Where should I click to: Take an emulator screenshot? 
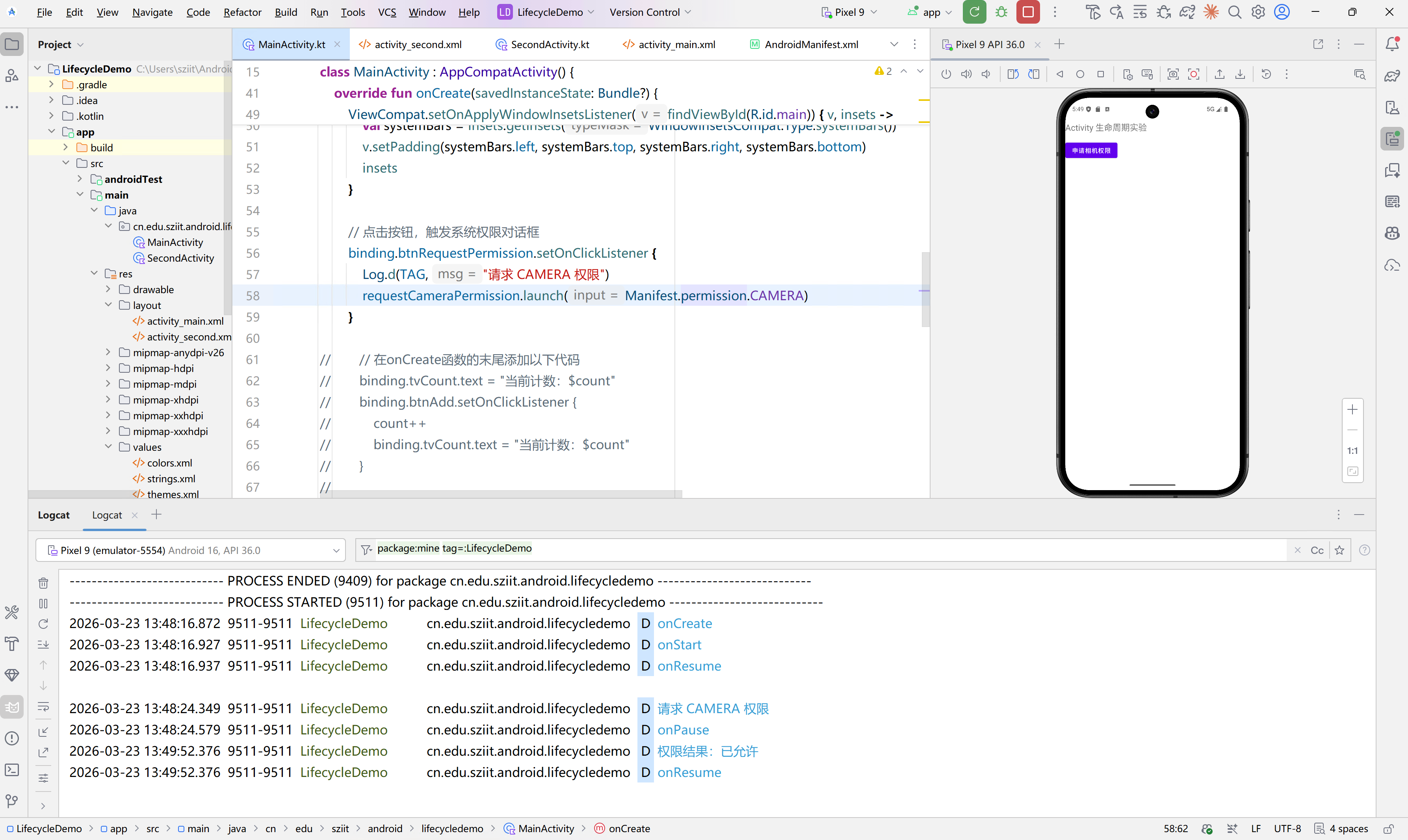(x=1173, y=74)
